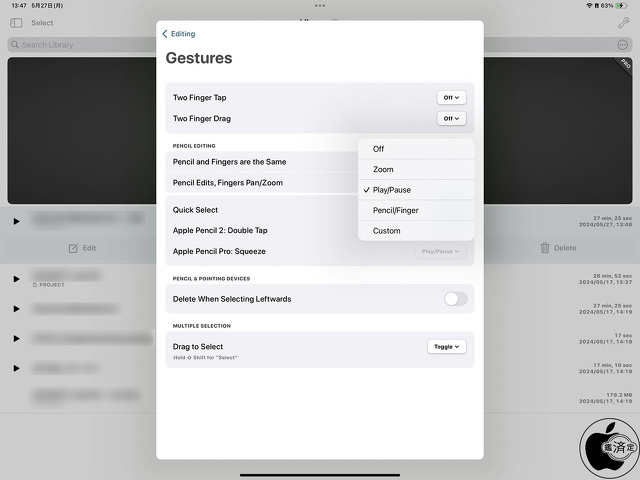Tap Edit for the selected recording
This screenshot has width=640, height=480.
[82, 248]
